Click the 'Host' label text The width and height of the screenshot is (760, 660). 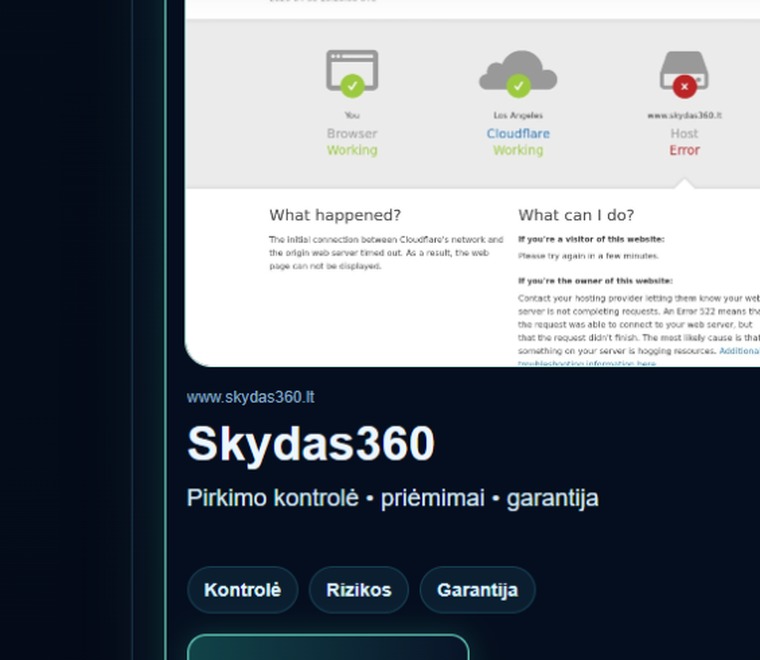coord(684,134)
